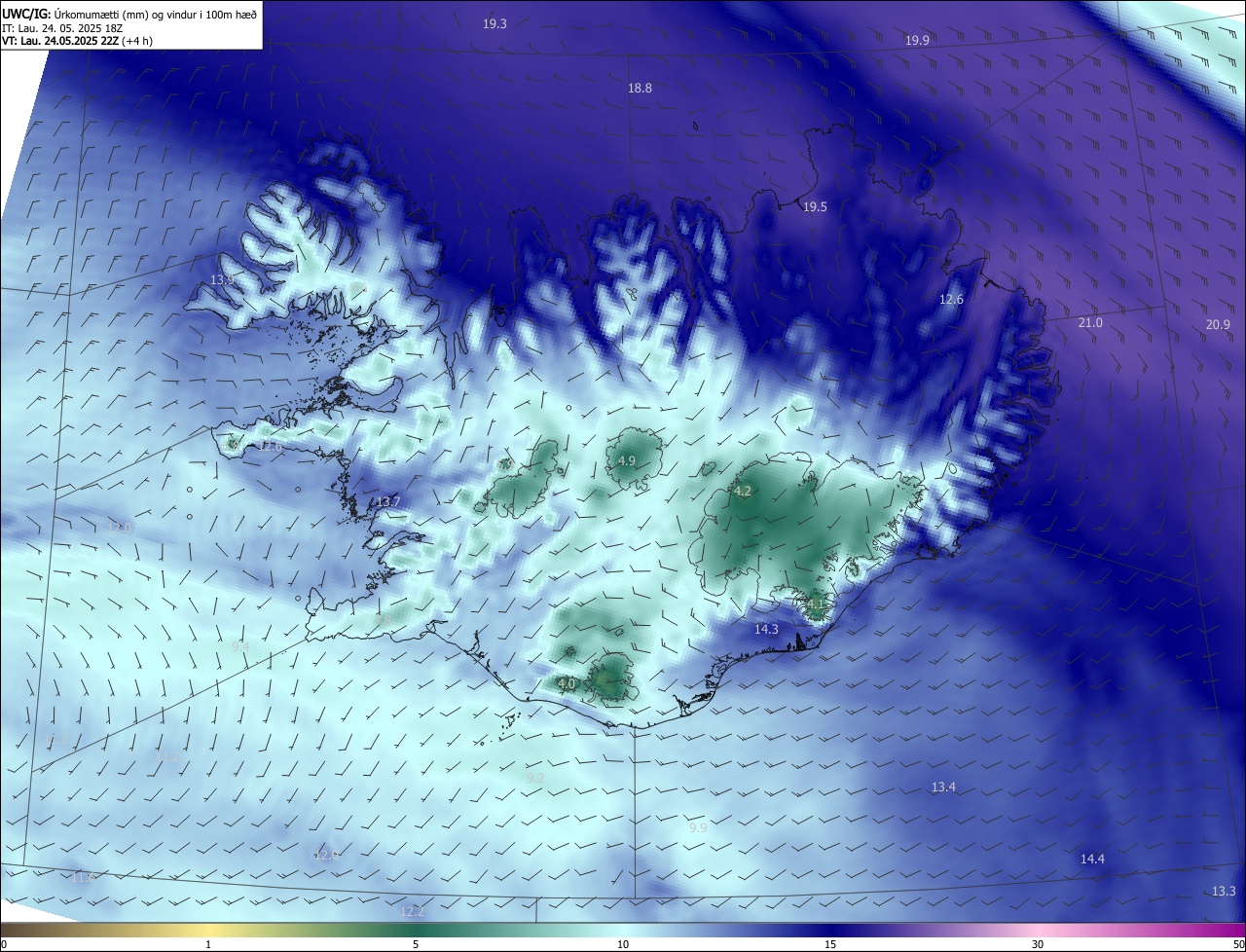Click the 19.9 value label
1246x952 pixels.
coord(917,40)
